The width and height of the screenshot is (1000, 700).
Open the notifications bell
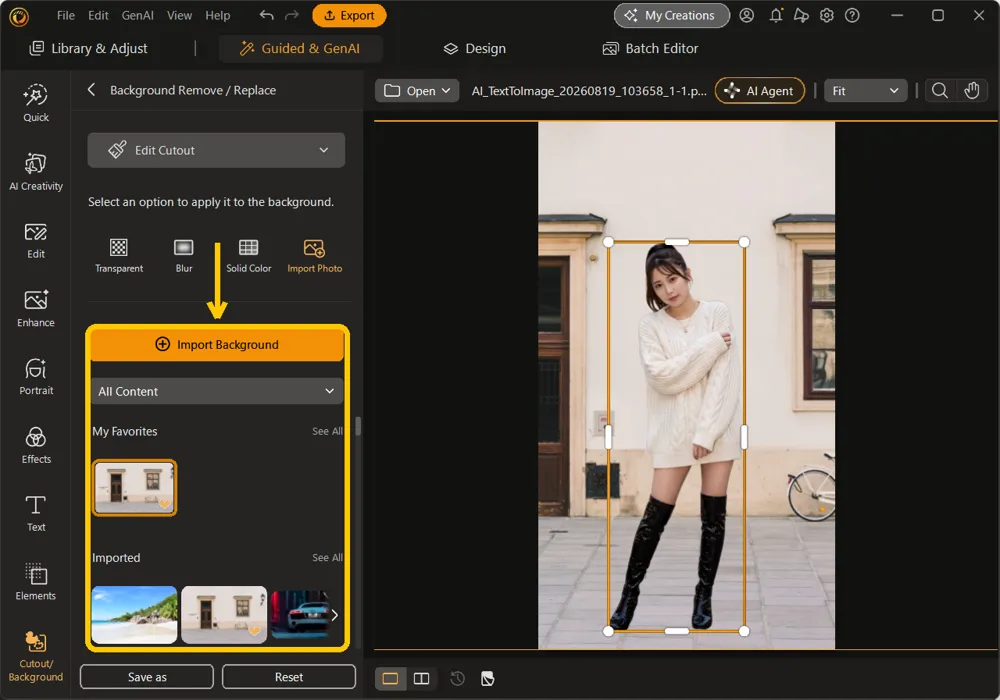point(776,15)
